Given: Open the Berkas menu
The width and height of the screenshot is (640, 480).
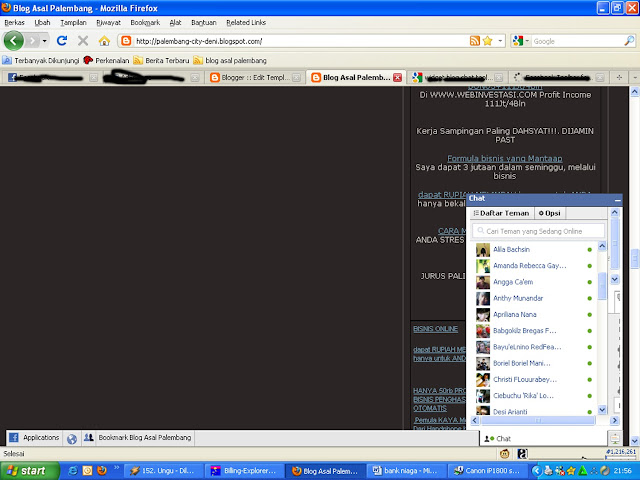Looking at the screenshot, I should coord(15,22).
